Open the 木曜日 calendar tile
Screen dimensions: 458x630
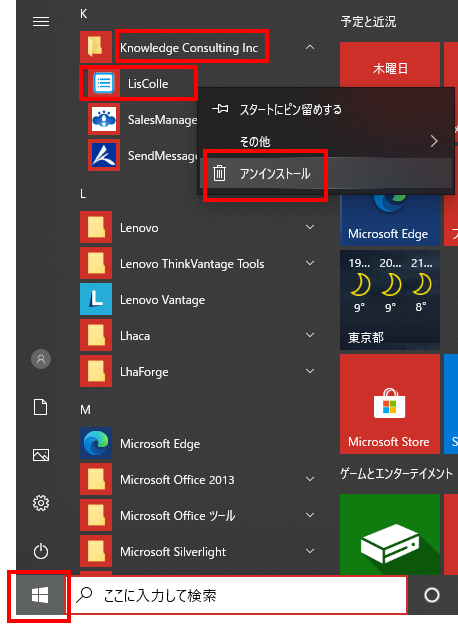coord(390,65)
